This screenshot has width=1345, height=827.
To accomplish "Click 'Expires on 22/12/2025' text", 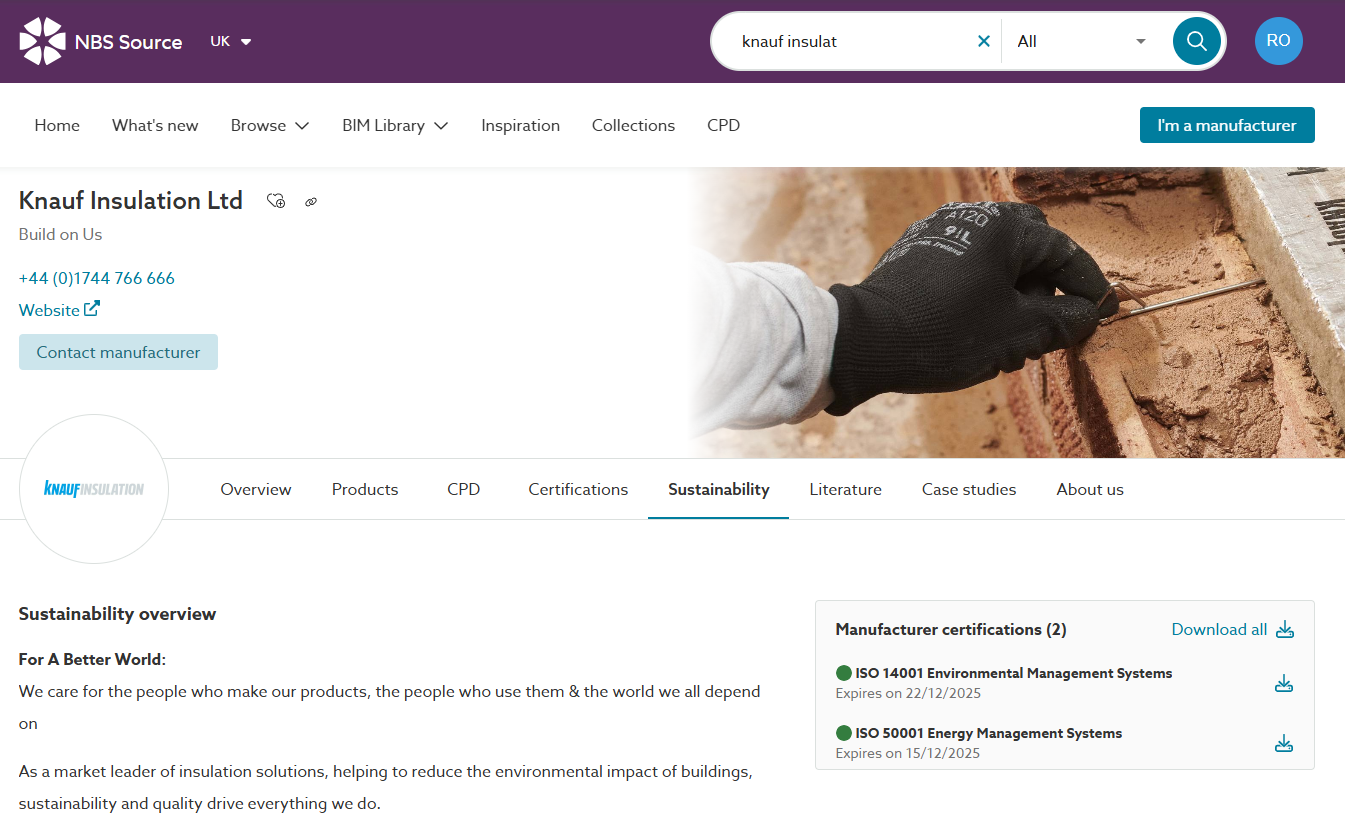I will (x=908, y=693).
